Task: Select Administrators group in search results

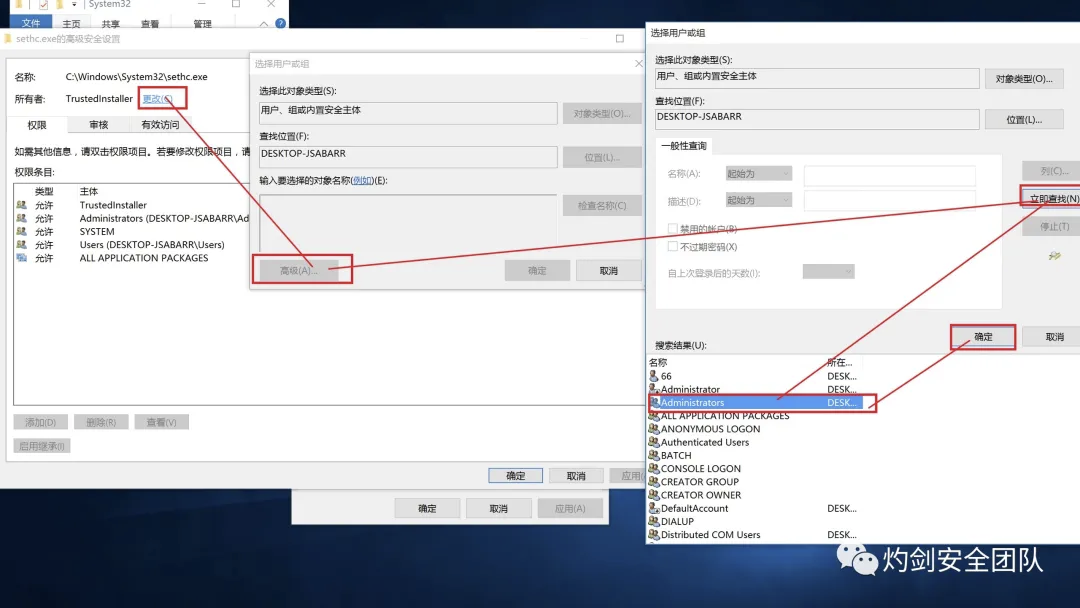Action: [x=754, y=403]
